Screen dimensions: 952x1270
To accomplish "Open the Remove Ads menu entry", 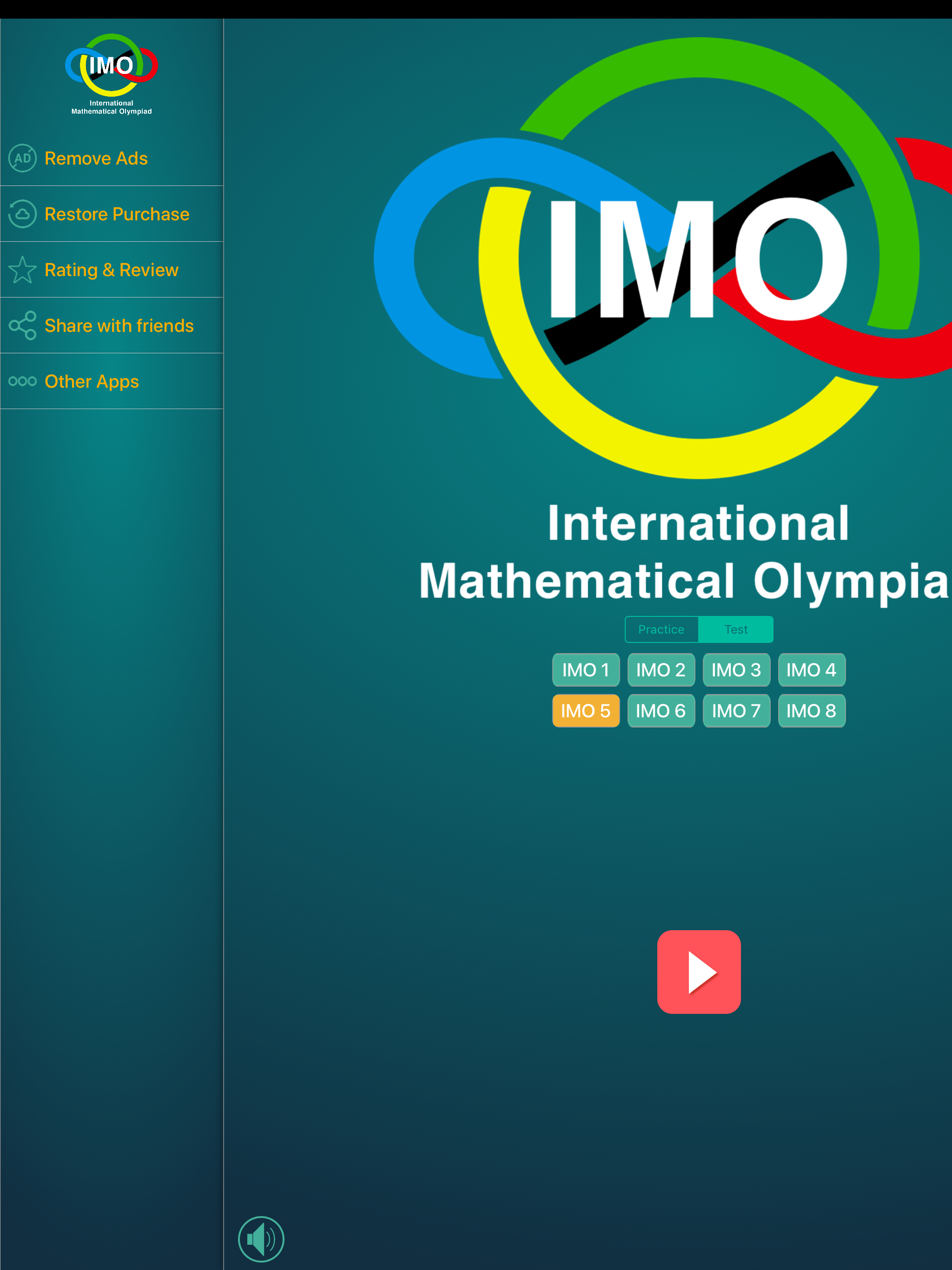I will click(112, 158).
